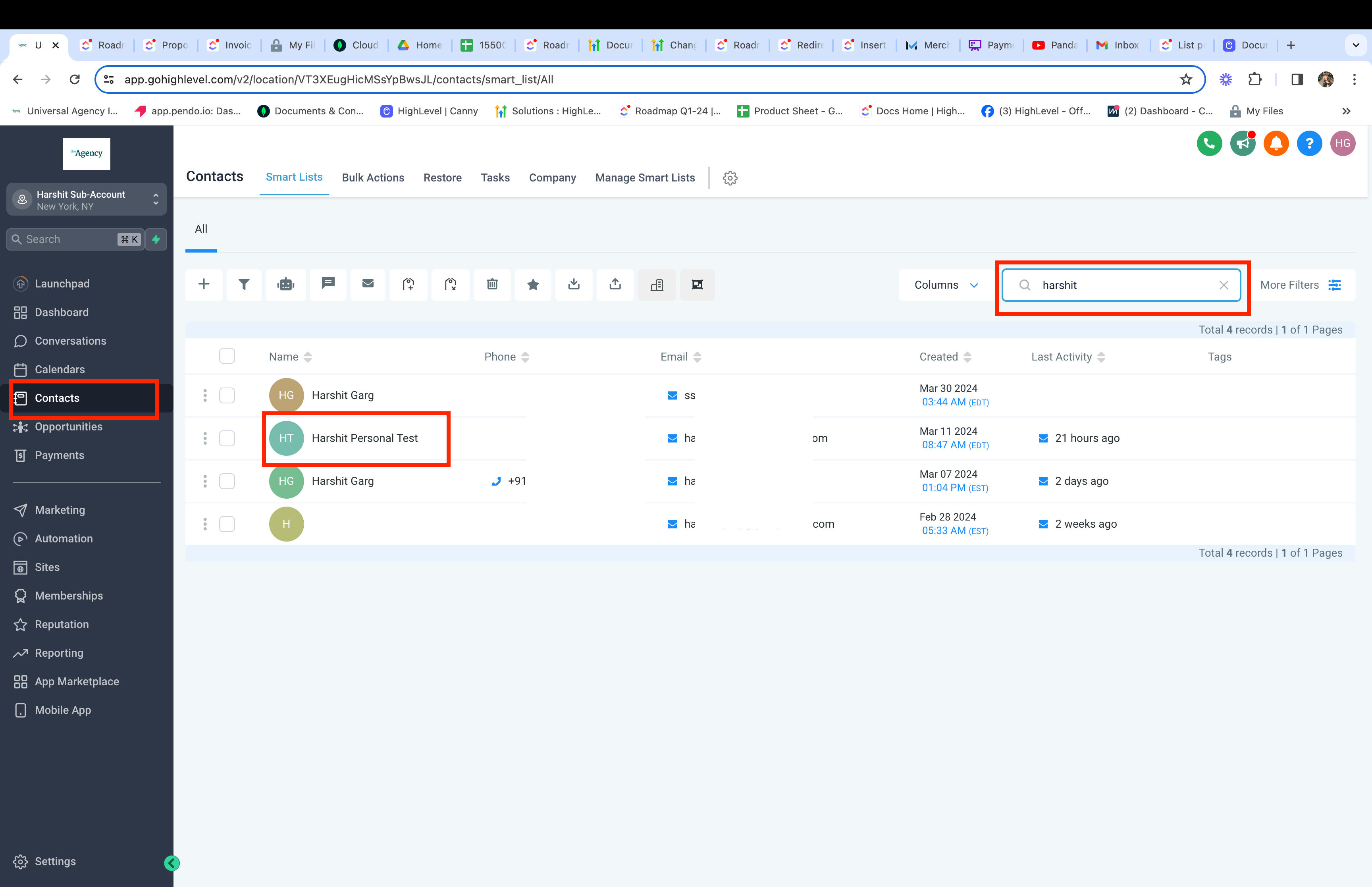Open the Manage Smart Lists tab
Image resolution: width=1372 pixels, height=887 pixels.
tap(644, 177)
